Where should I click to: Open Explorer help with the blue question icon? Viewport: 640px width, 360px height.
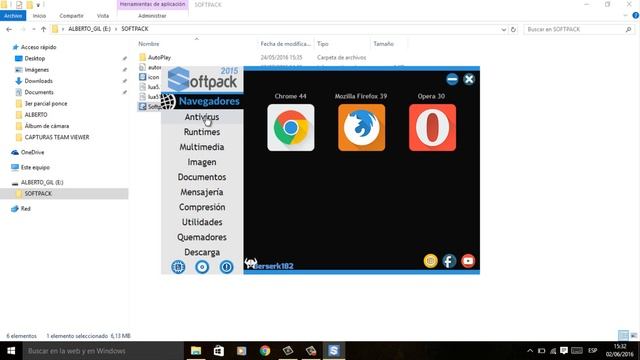click(x=636, y=16)
